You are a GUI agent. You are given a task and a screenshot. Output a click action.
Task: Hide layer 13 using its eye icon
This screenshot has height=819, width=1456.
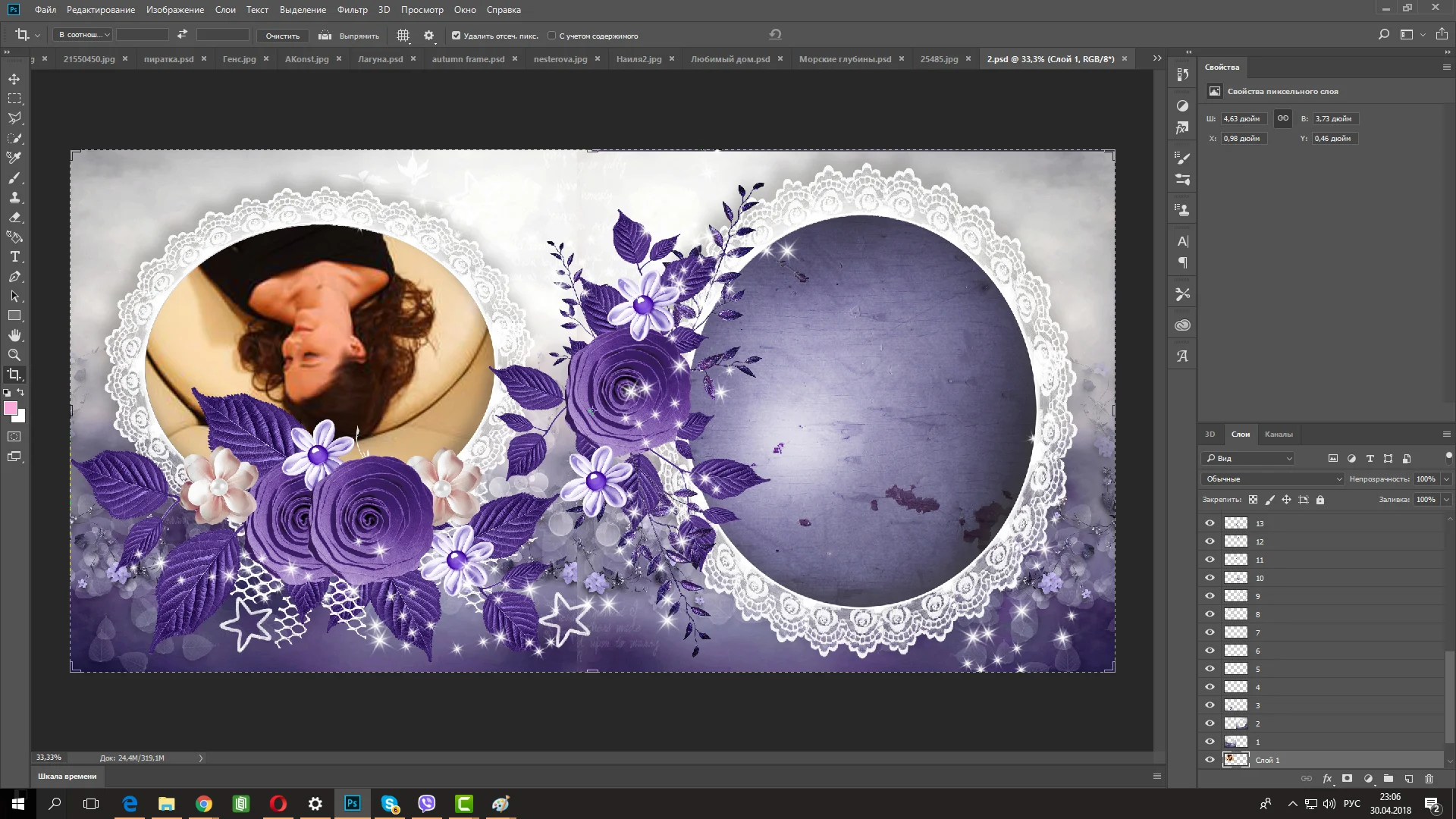coord(1210,523)
